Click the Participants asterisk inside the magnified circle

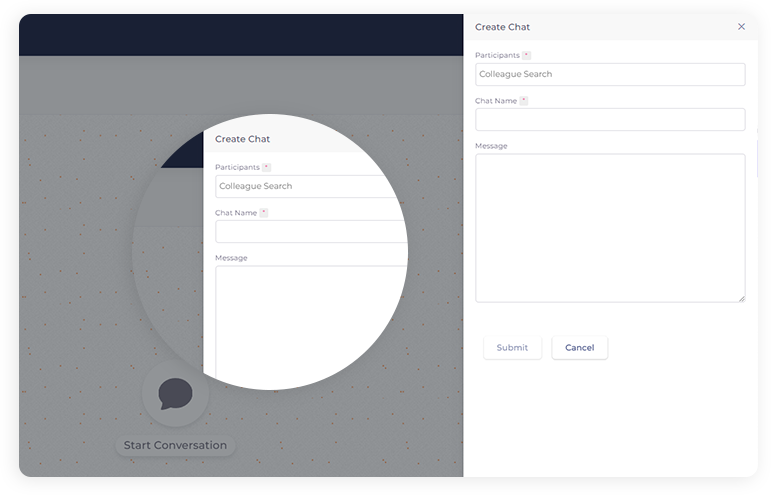coord(267,167)
